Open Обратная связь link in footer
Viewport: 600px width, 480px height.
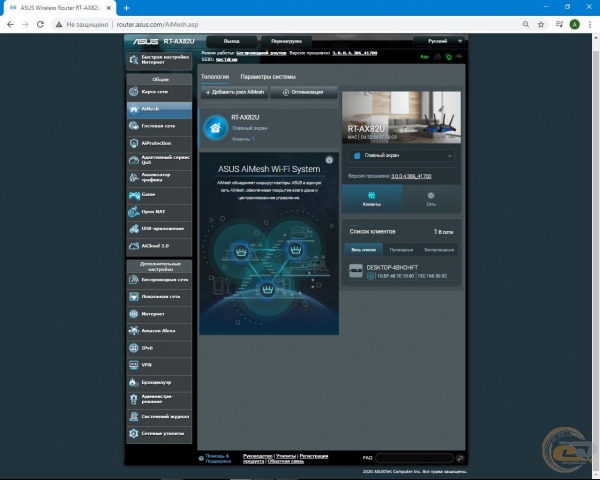point(285,461)
